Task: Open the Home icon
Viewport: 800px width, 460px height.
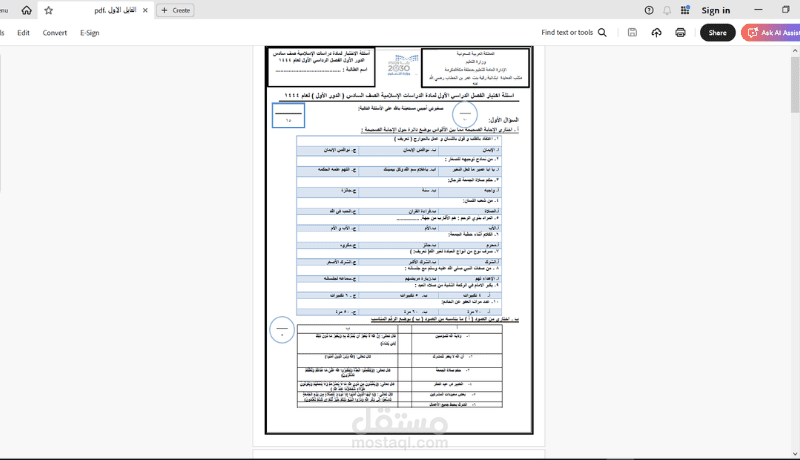Action: [x=27, y=10]
